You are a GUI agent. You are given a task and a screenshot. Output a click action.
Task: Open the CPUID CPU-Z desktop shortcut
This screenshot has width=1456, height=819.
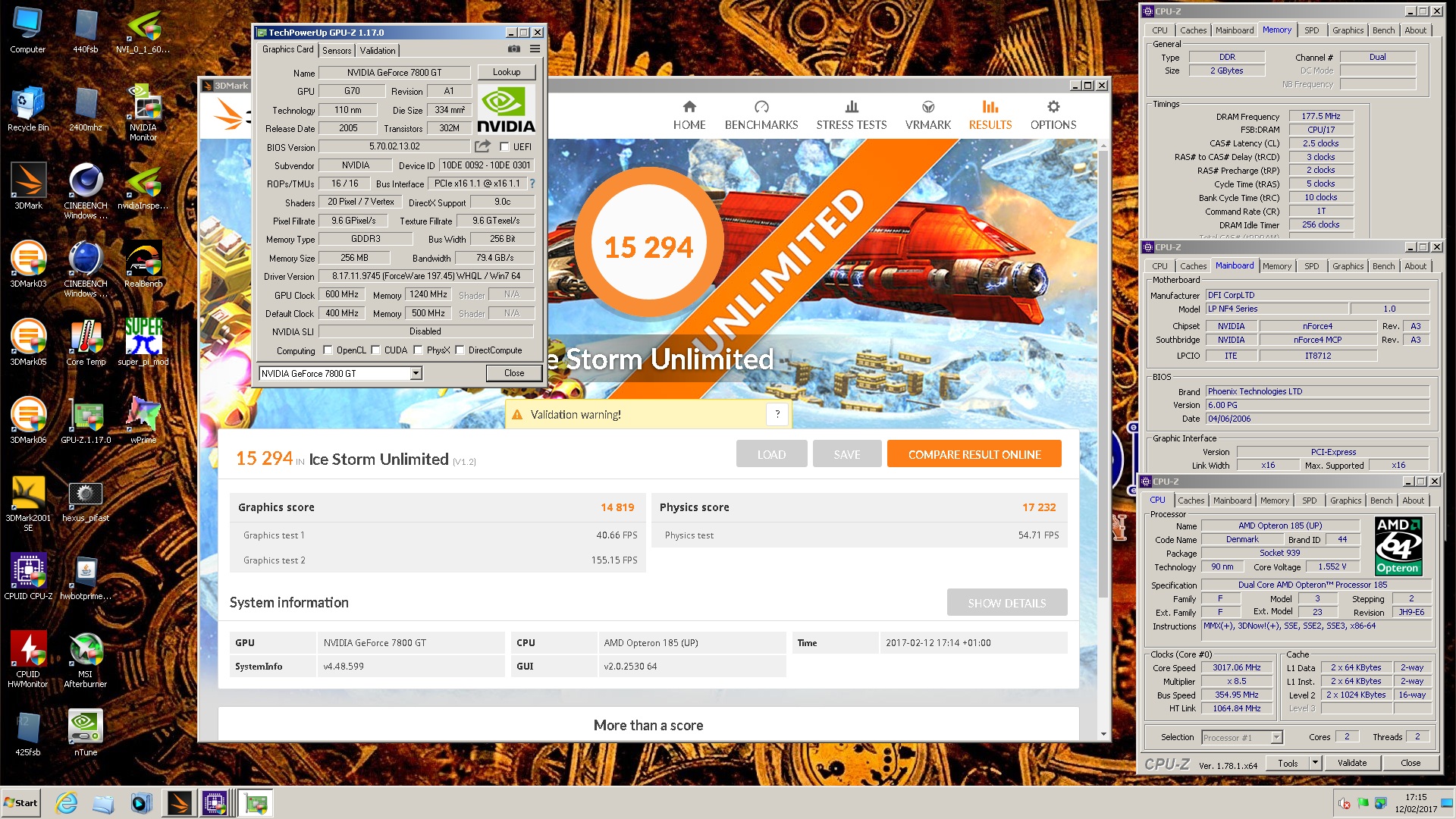coord(28,576)
